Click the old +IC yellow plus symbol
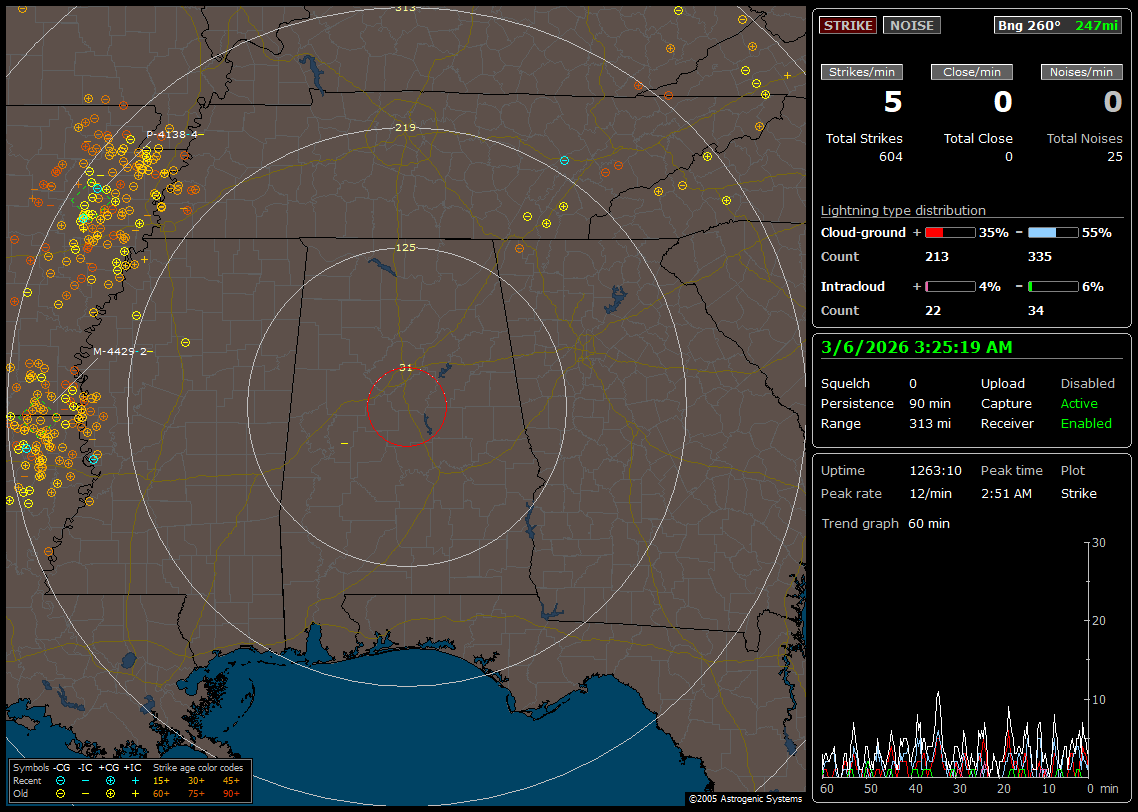 pos(135,793)
